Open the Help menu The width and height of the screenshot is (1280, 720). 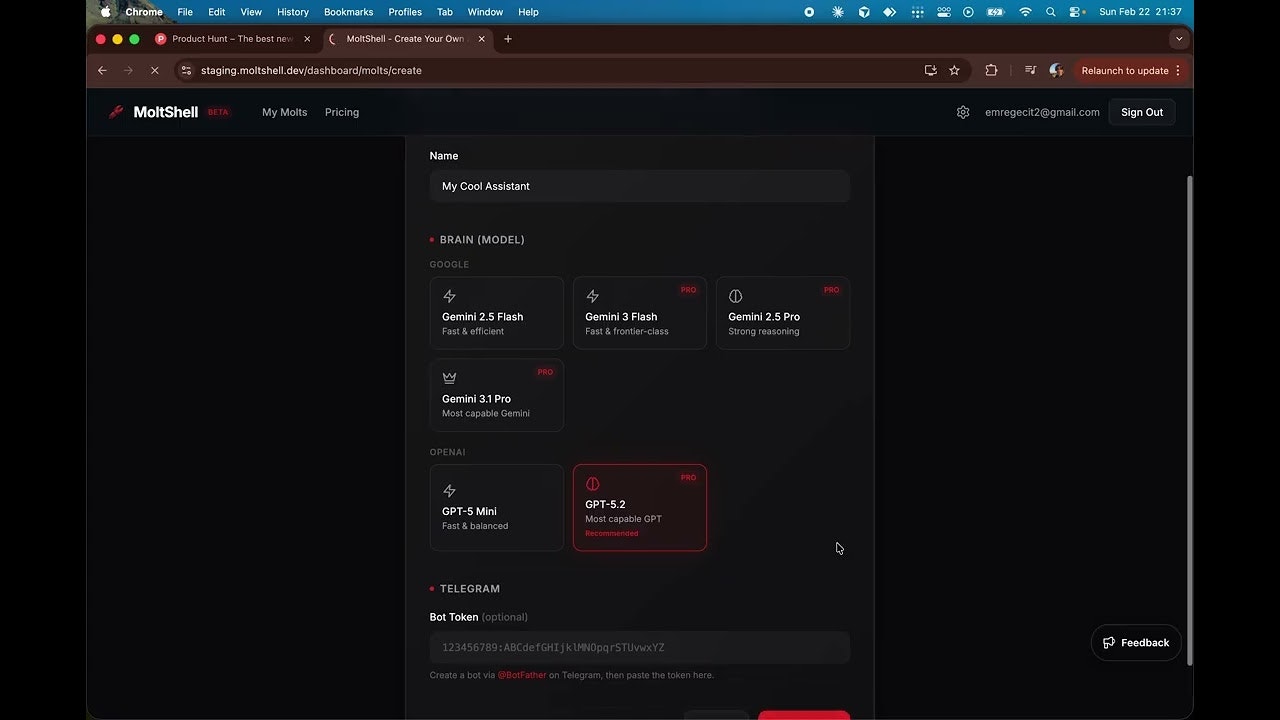point(528,12)
